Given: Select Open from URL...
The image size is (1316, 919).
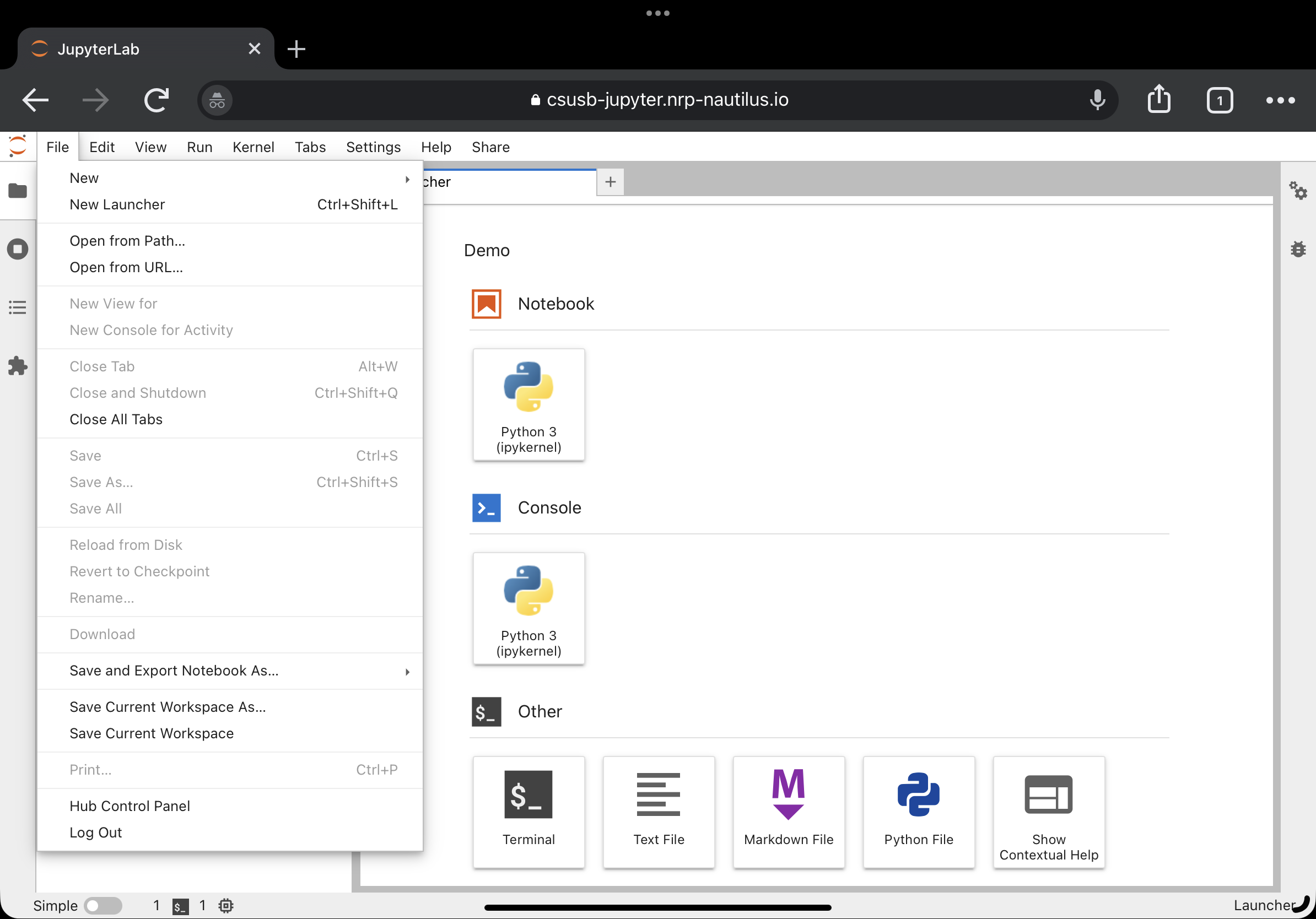Looking at the screenshot, I should pos(230,267).
